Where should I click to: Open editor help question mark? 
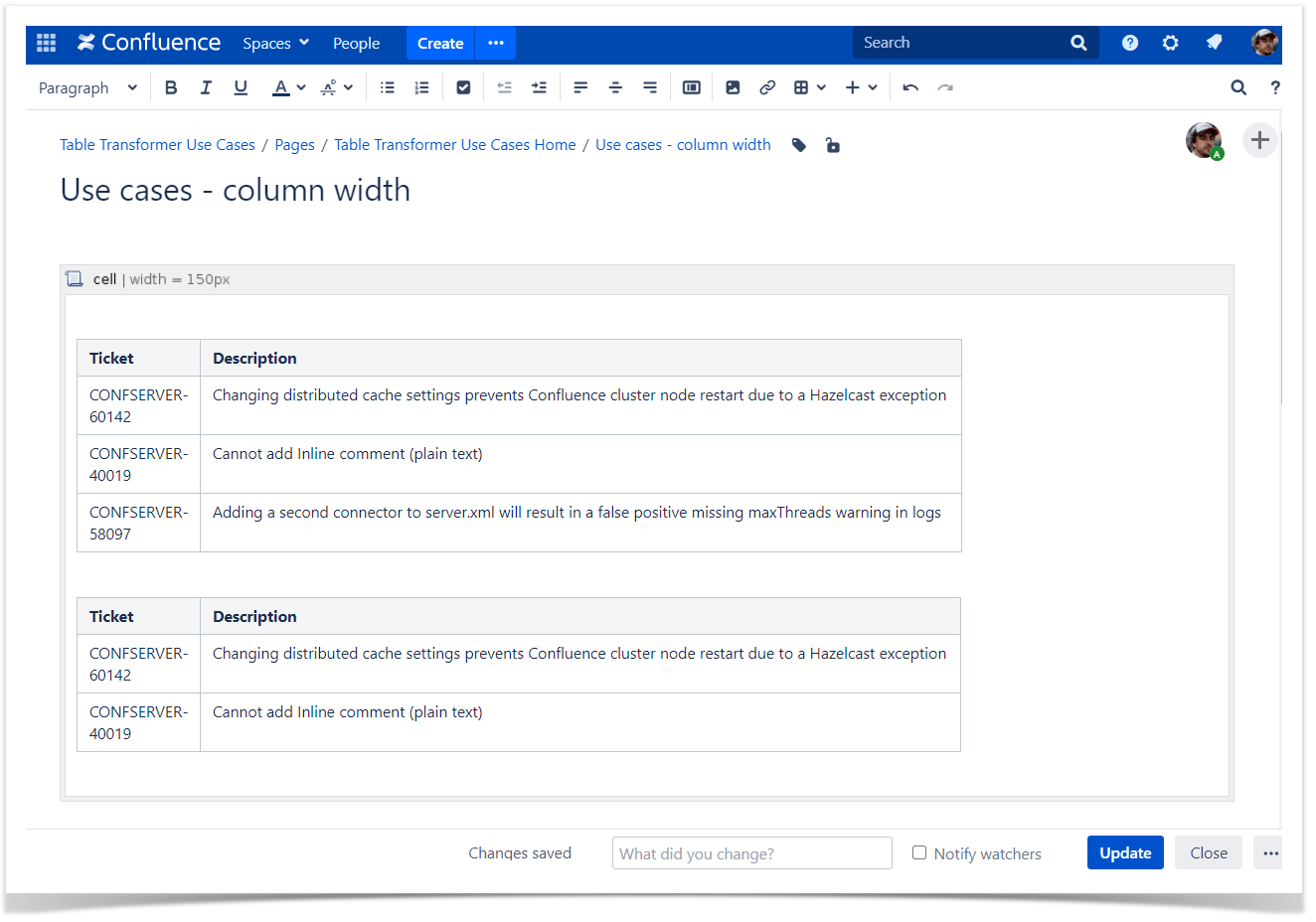point(1275,87)
